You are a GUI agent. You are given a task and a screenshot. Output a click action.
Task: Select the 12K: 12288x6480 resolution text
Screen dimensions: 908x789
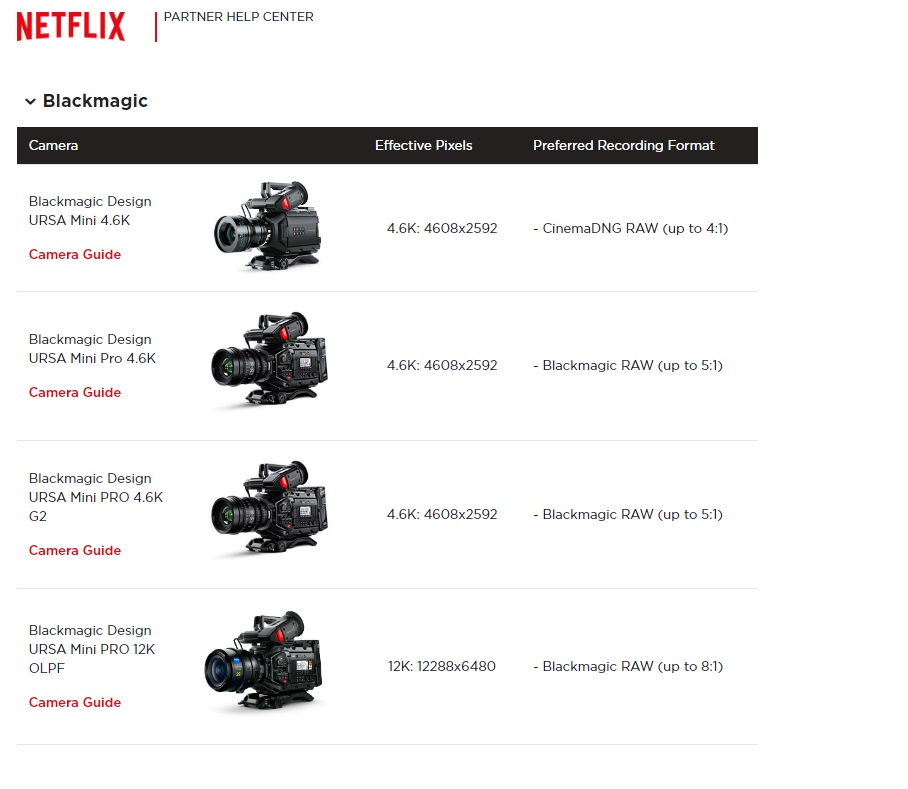[441, 666]
